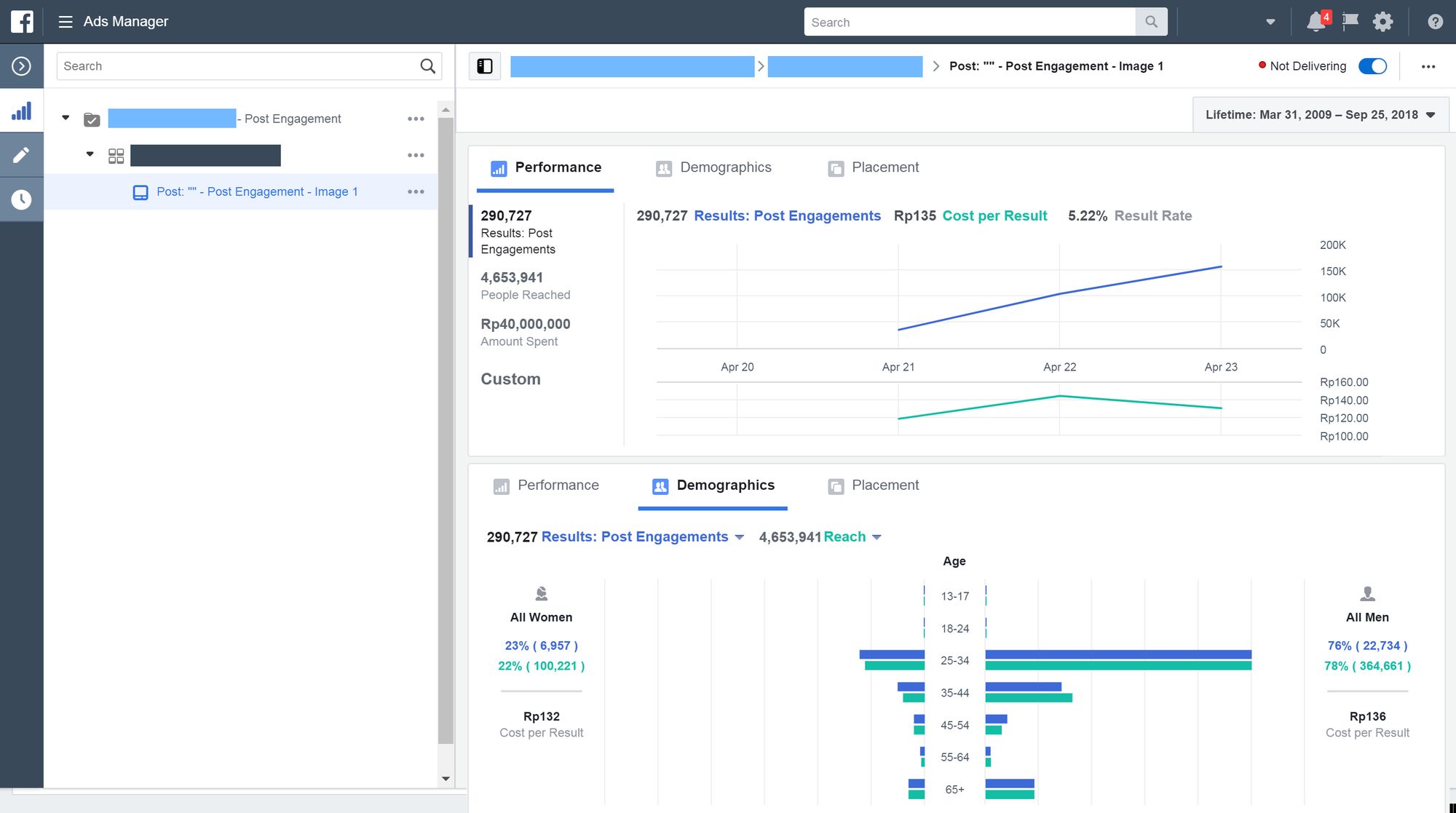Click the men 25-34 blue engagement bar
Image resolution: width=1456 pixels, height=813 pixels.
(1118, 654)
